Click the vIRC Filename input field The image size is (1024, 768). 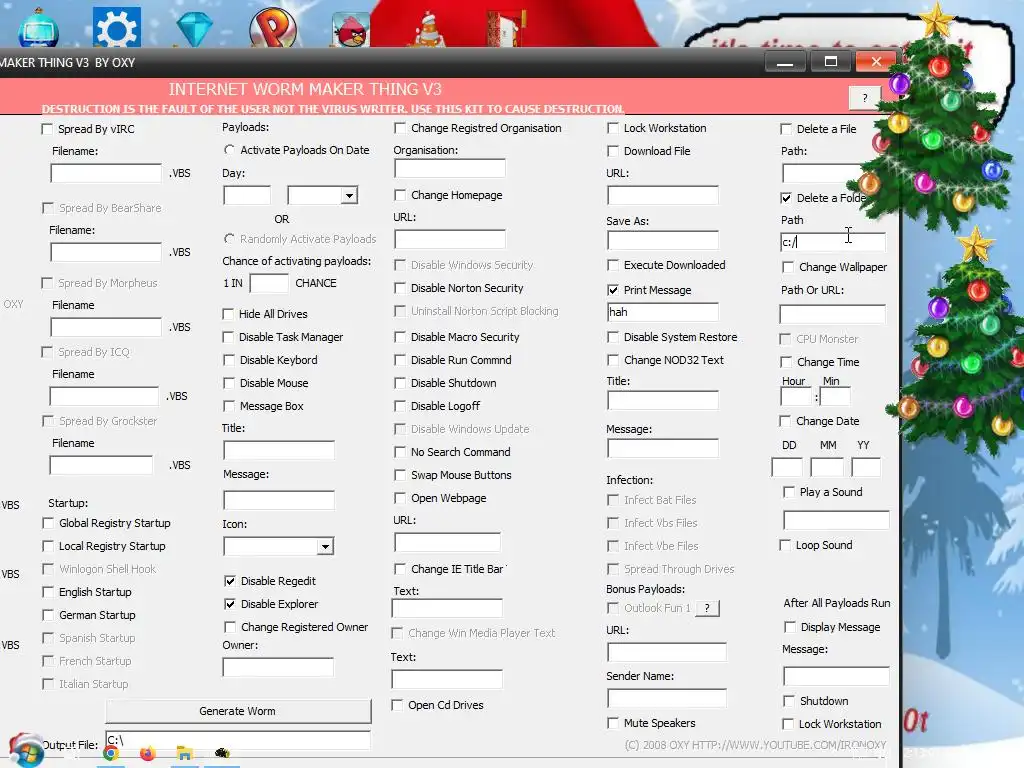point(106,173)
